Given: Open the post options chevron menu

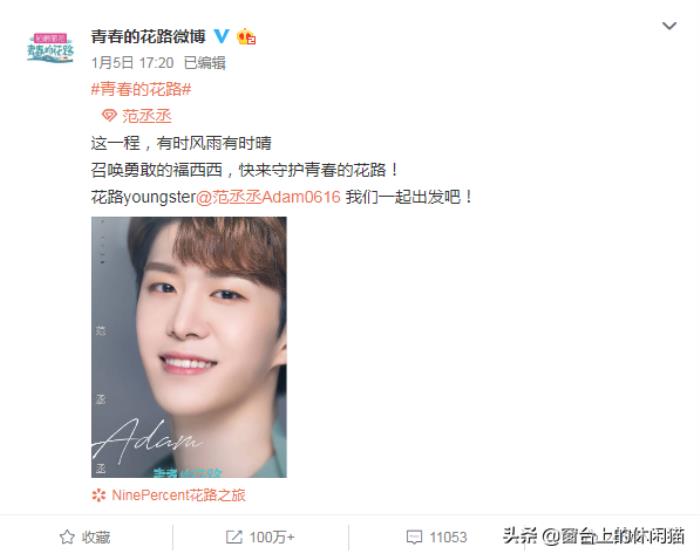Looking at the screenshot, I should (669, 26).
